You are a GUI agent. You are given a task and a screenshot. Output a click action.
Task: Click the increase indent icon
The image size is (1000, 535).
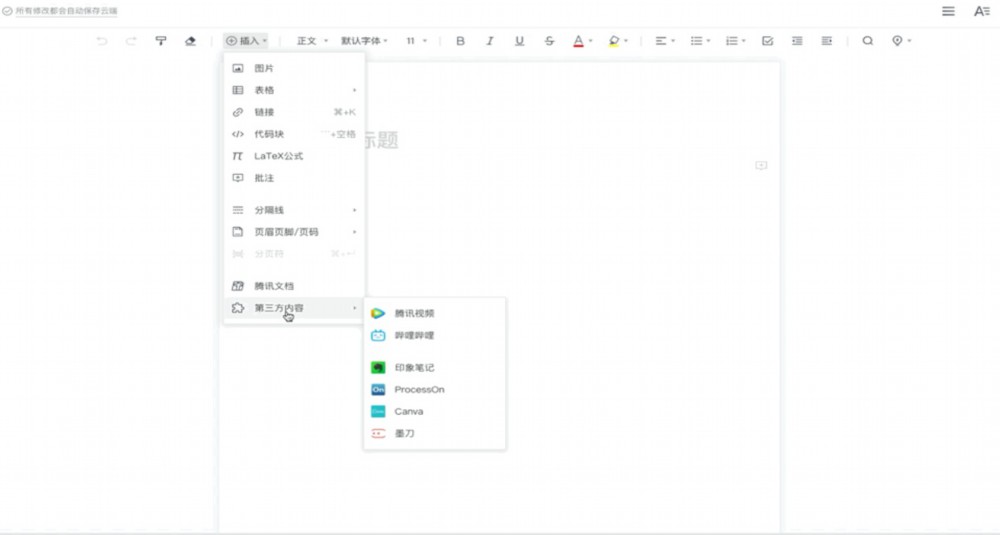[827, 41]
